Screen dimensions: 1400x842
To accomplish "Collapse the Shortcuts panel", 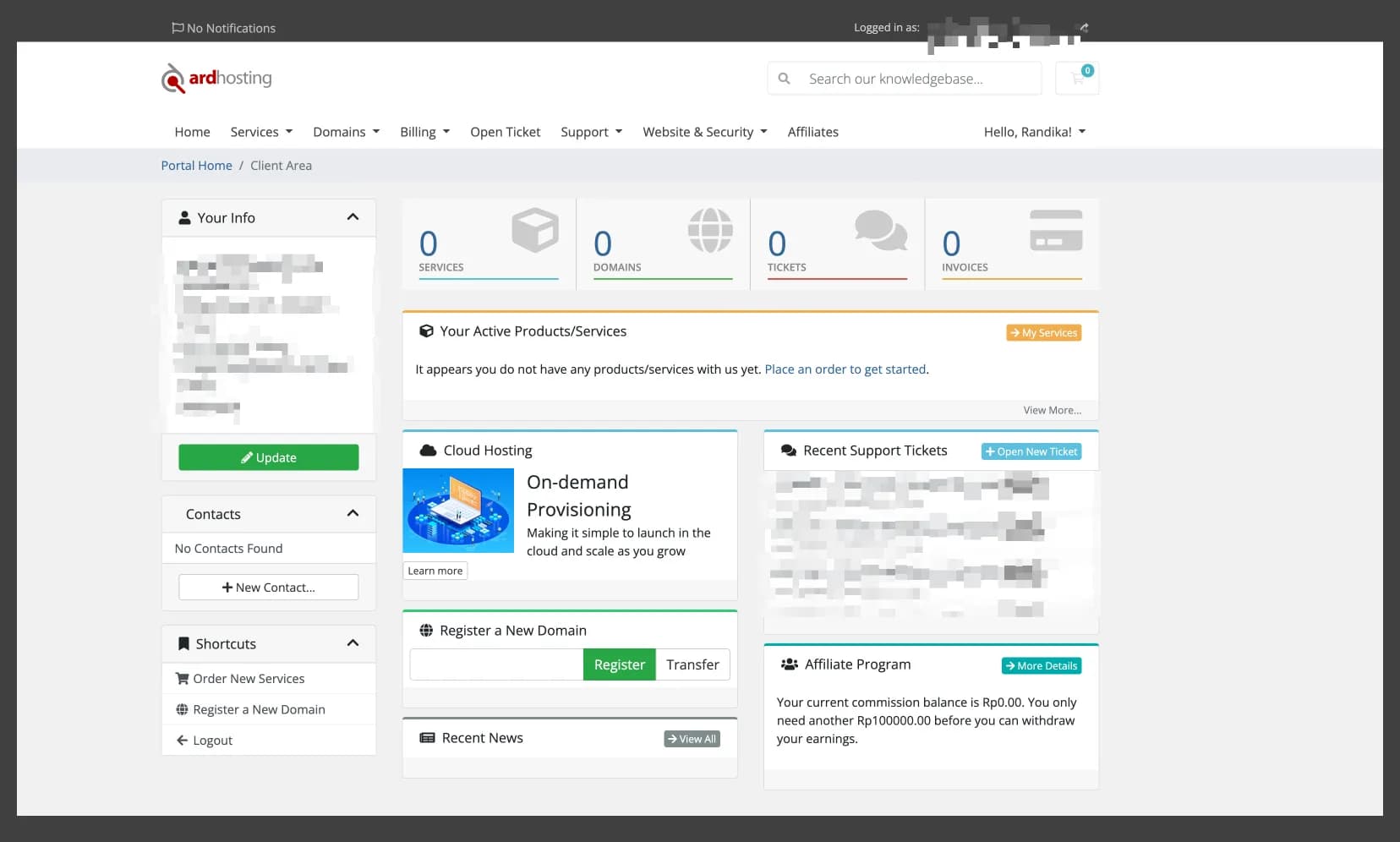I will (x=353, y=643).
